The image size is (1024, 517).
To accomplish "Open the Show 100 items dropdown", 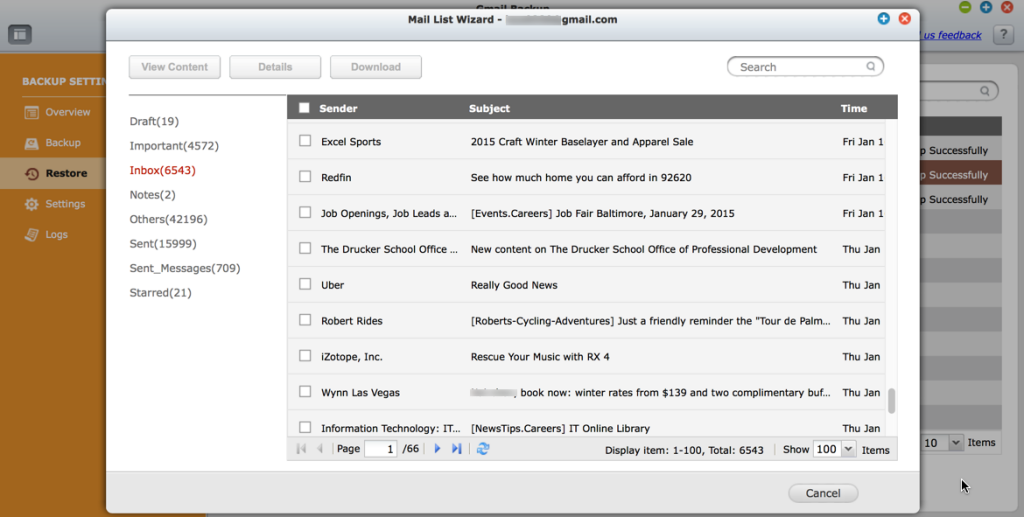I will click(x=848, y=449).
